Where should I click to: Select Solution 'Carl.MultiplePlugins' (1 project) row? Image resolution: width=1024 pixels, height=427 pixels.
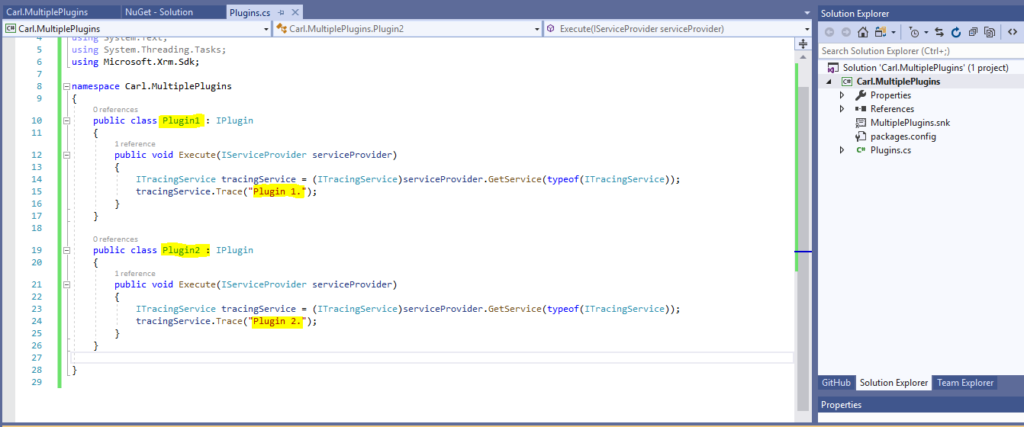click(921, 68)
